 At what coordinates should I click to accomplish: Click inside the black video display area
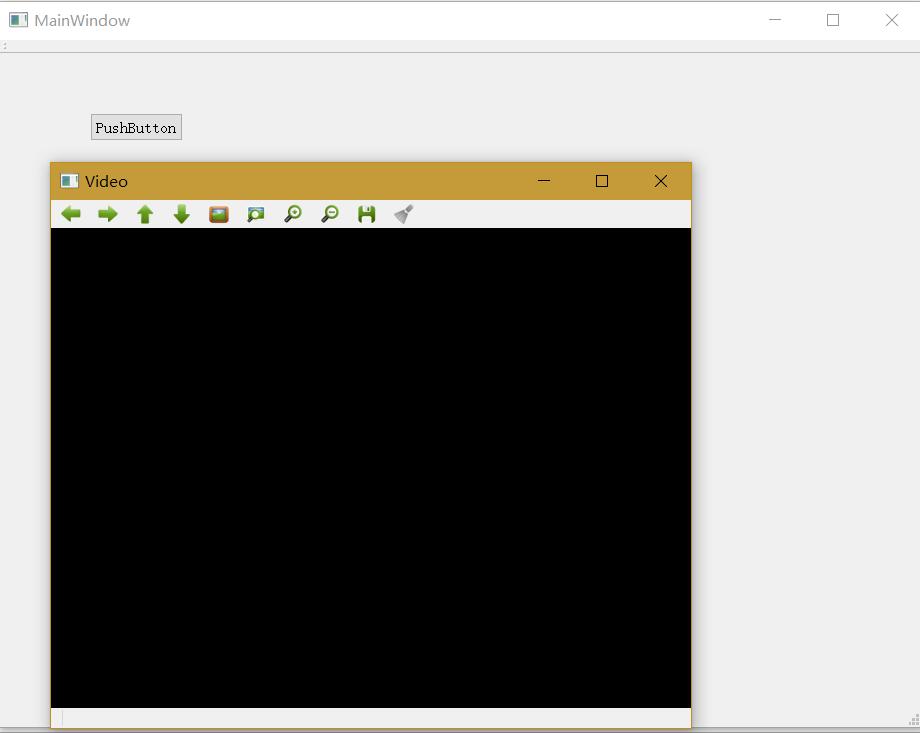point(371,468)
